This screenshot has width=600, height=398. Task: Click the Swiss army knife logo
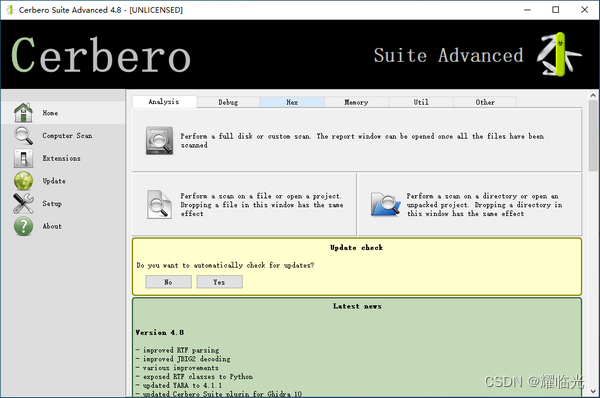click(559, 54)
